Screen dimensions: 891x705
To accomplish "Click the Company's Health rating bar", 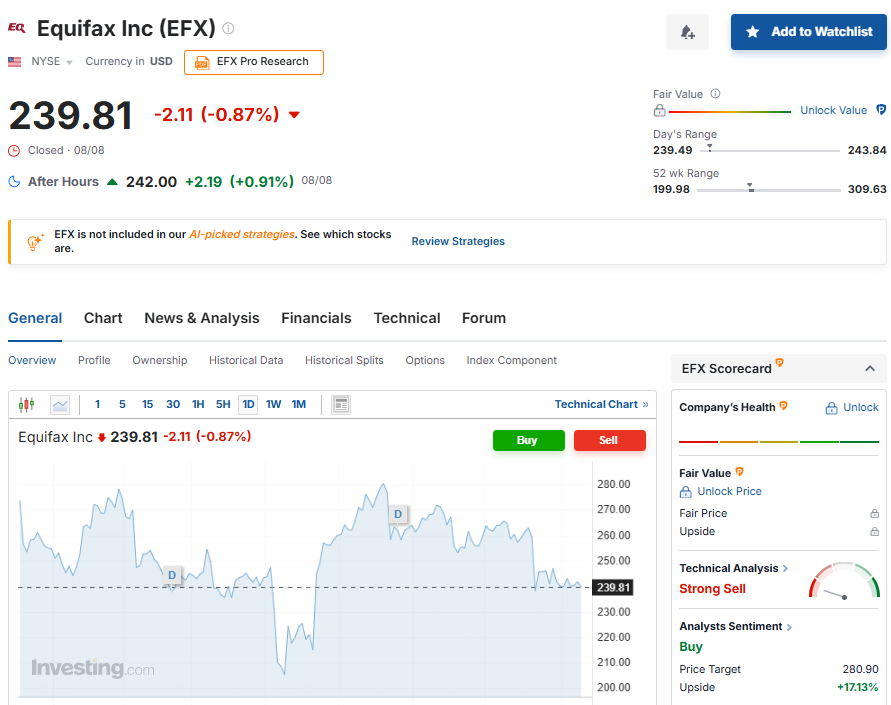I will [779, 441].
